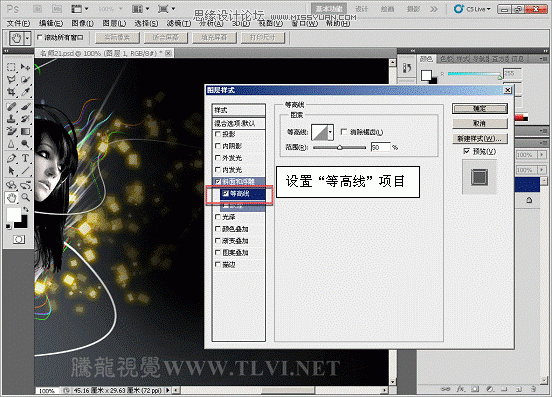Select the Pen tool
The image size is (552, 397).
[11, 158]
